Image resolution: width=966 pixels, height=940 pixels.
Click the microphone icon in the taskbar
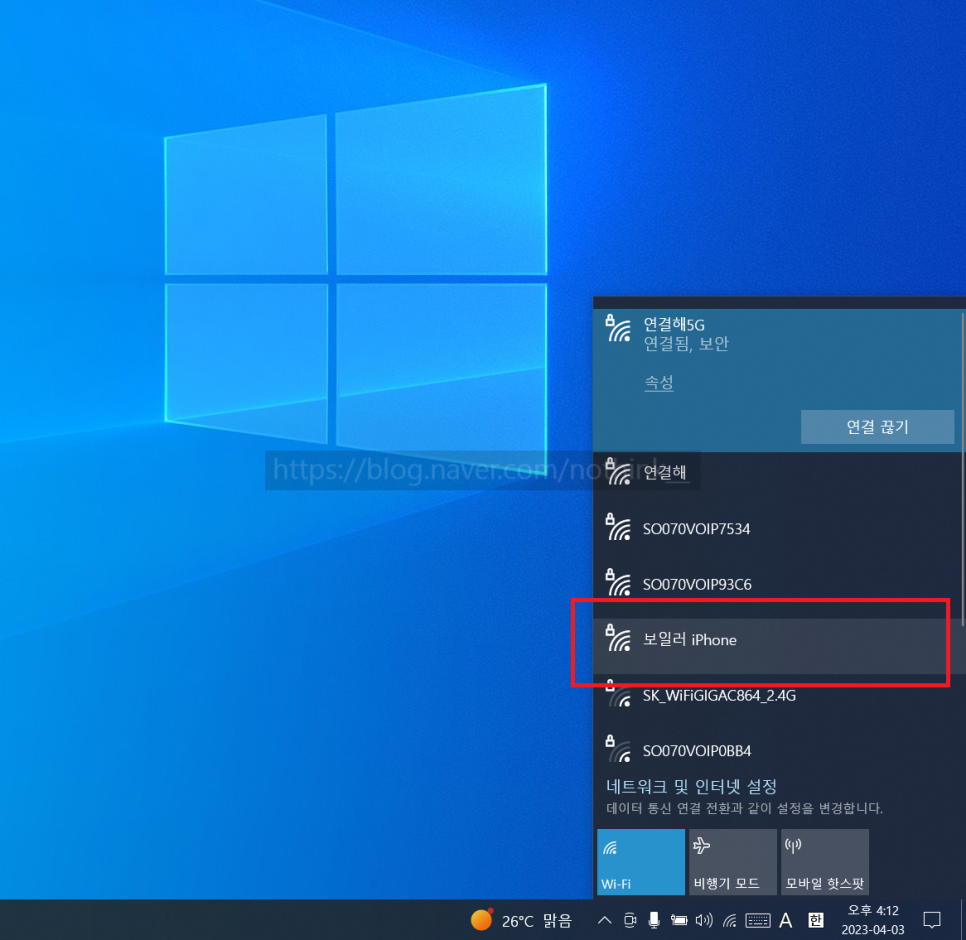point(654,920)
